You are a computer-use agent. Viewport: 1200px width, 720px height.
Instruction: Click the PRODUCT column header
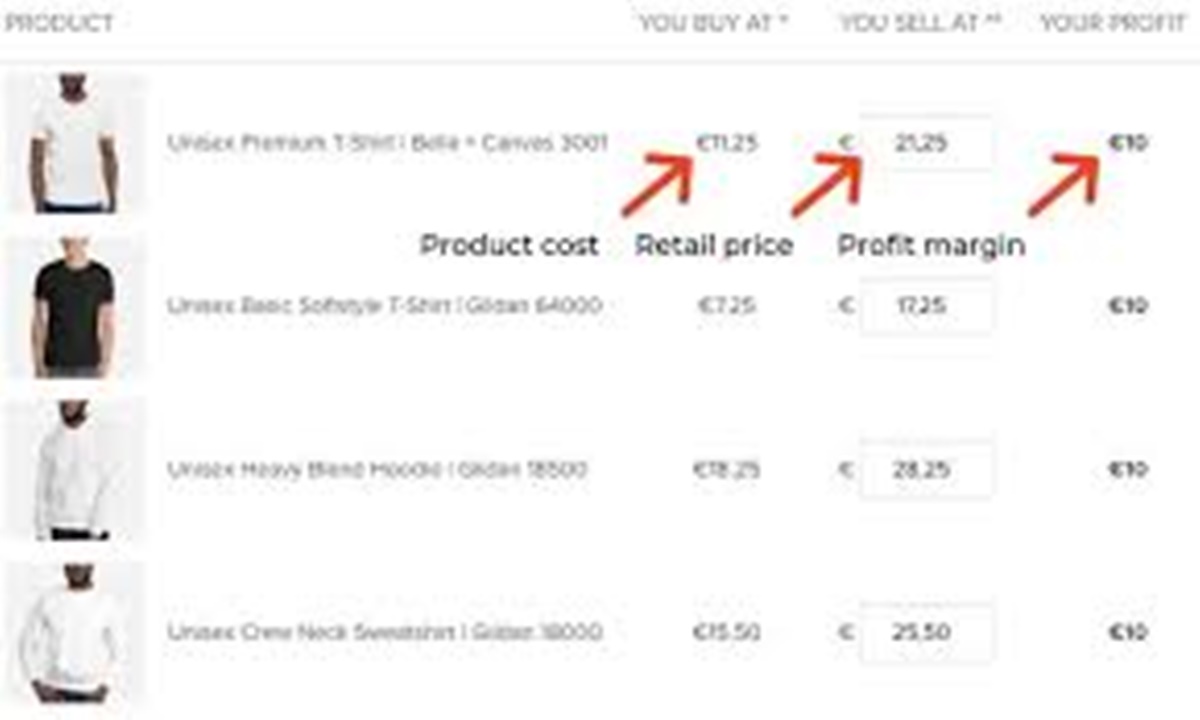point(59,23)
